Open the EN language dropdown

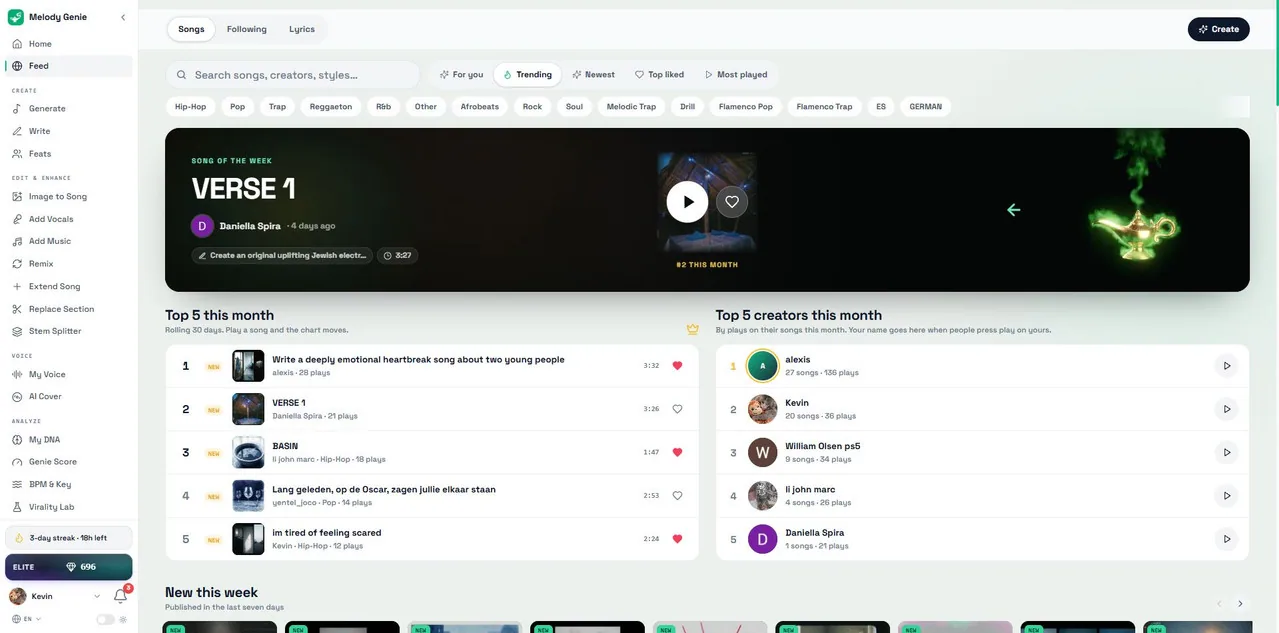tap(26, 620)
